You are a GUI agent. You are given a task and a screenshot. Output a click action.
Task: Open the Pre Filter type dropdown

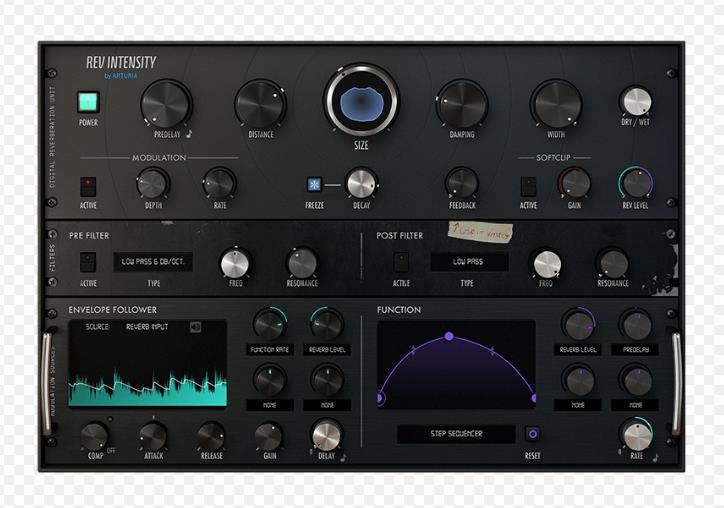pos(153,262)
